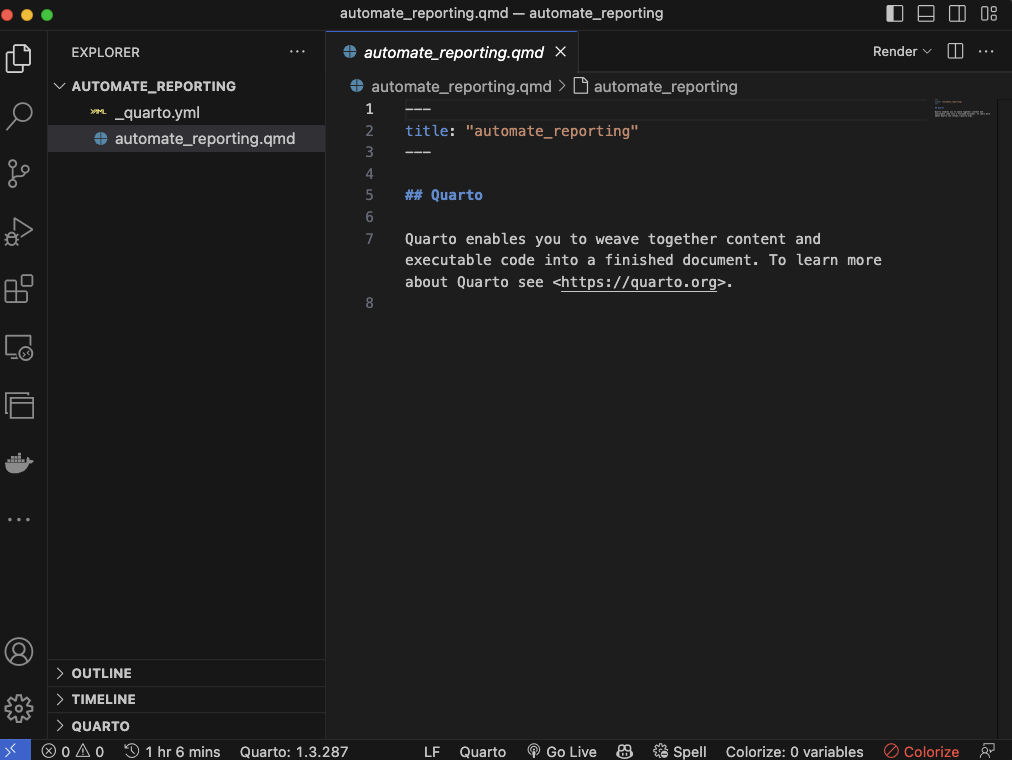
Task: Click the Go Live status button
Action: pos(561,751)
